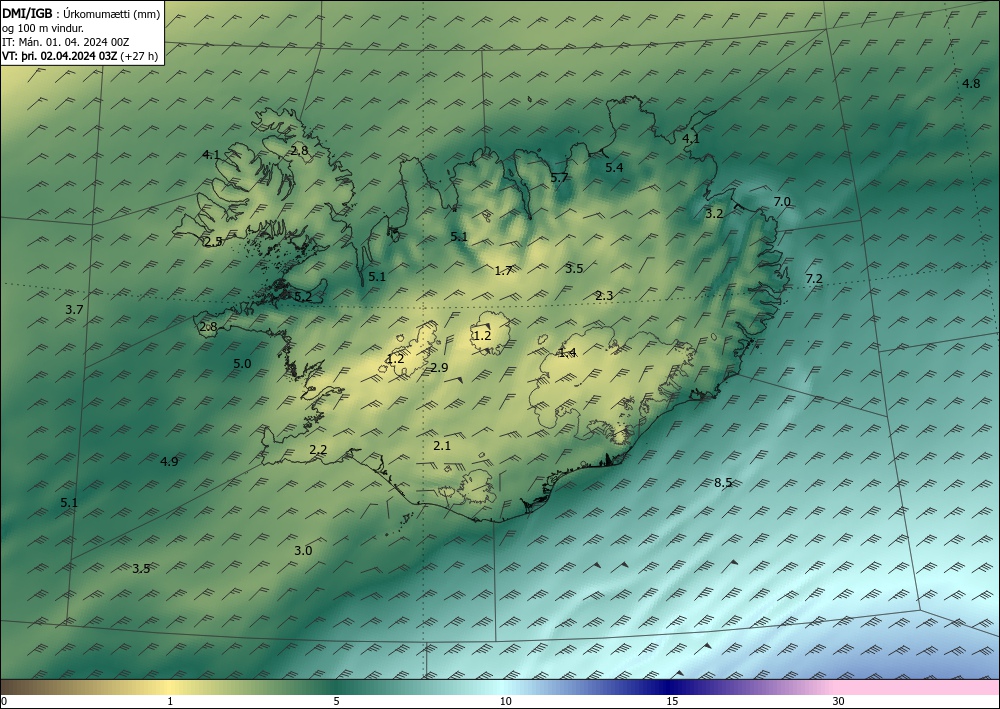This screenshot has width=1000, height=709.
Task: Click the 7.2 precipitation value label
Action: (x=814, y=279)
